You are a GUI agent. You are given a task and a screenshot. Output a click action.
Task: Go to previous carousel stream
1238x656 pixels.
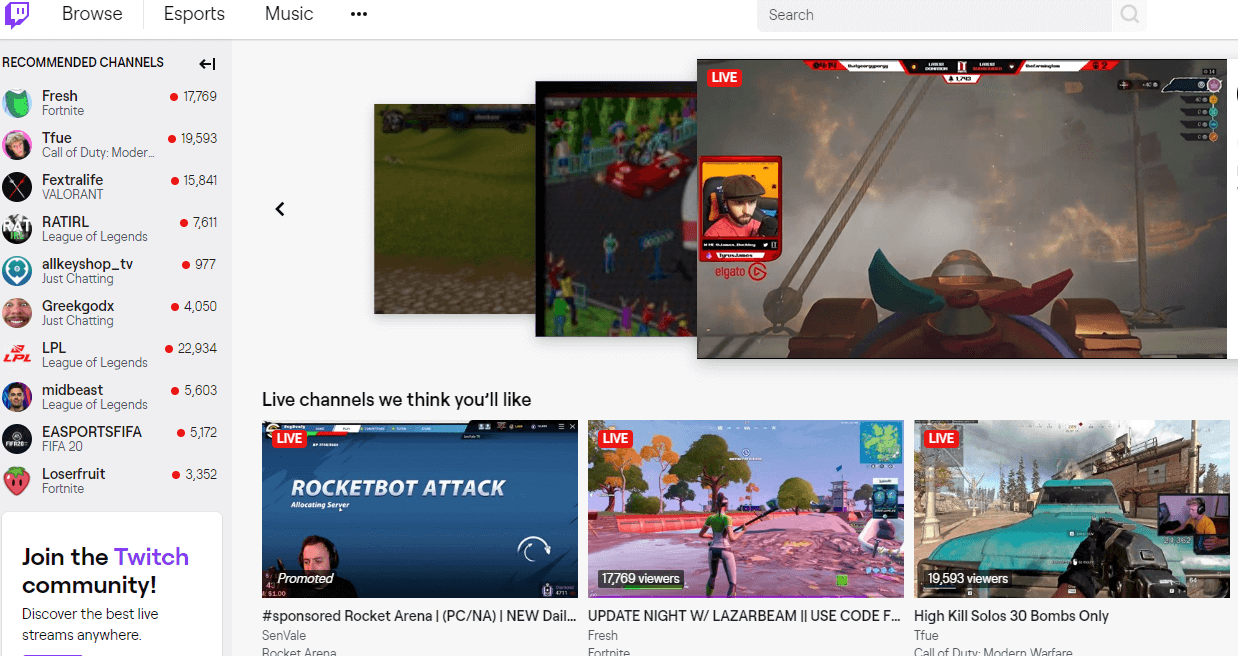280,209
